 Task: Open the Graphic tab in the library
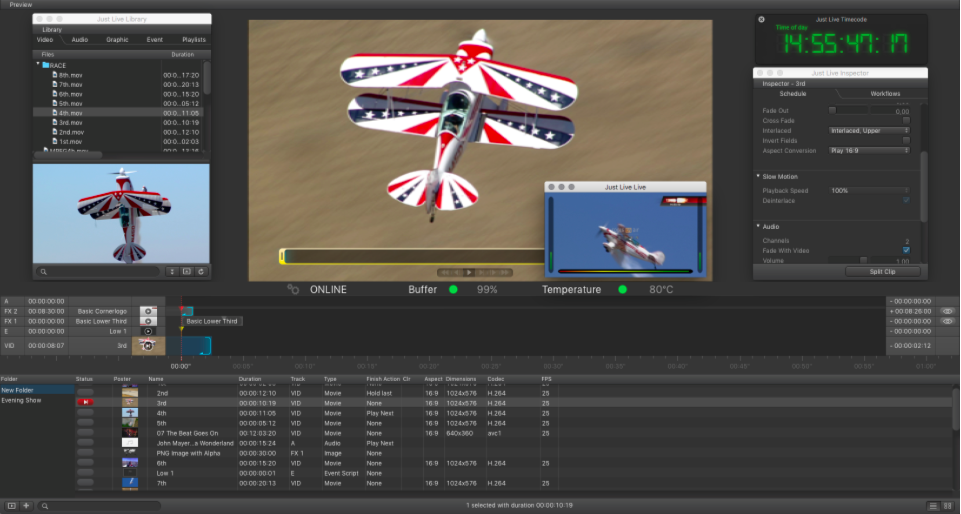(117, 40)
